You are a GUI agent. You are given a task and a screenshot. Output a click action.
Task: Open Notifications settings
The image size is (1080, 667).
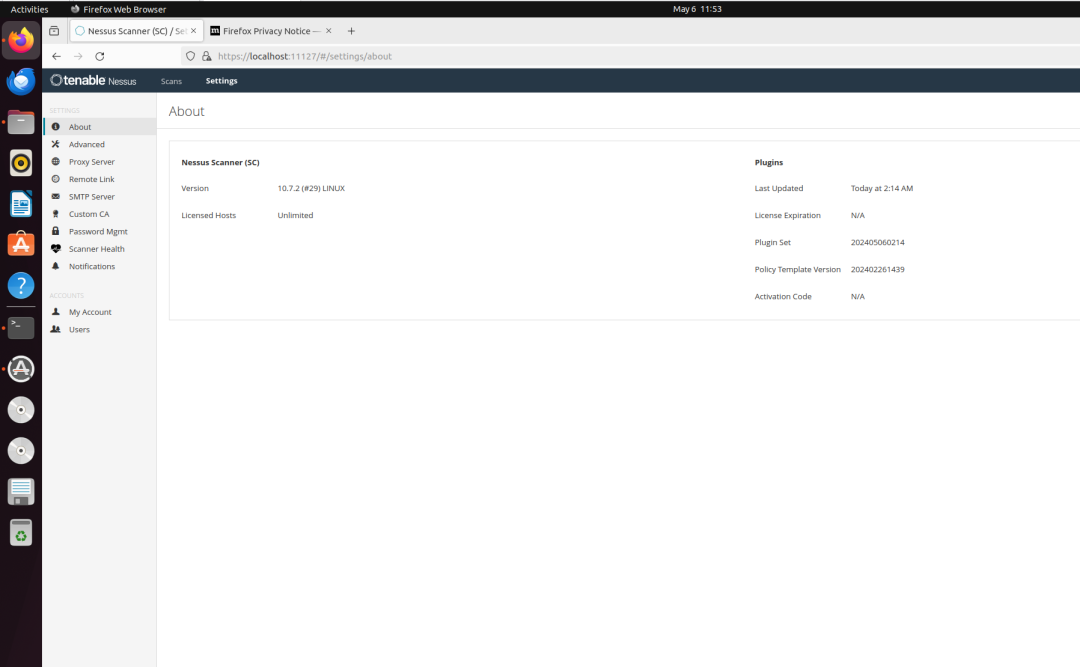click(x=99, y=266)
